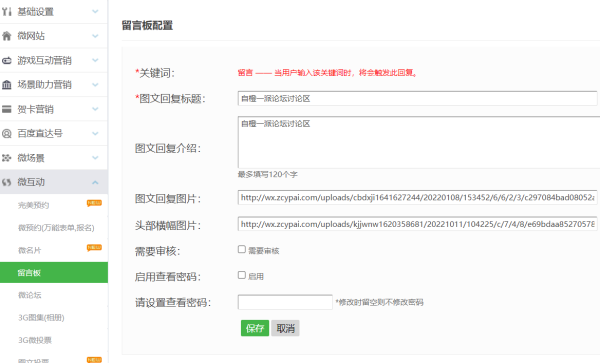Click the 请设置查看密码 password field
The image size is (600, 363).
coord(285,302)
